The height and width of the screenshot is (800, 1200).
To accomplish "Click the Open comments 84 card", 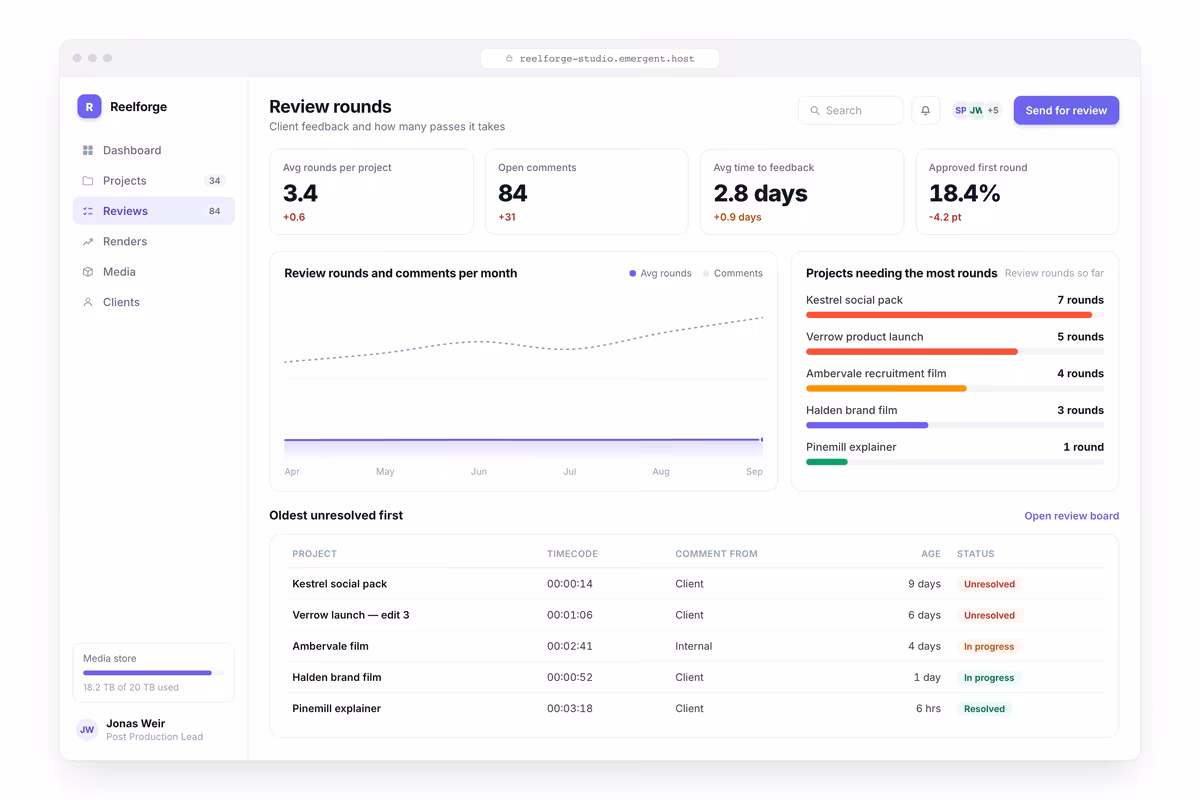I will point(587,192).
